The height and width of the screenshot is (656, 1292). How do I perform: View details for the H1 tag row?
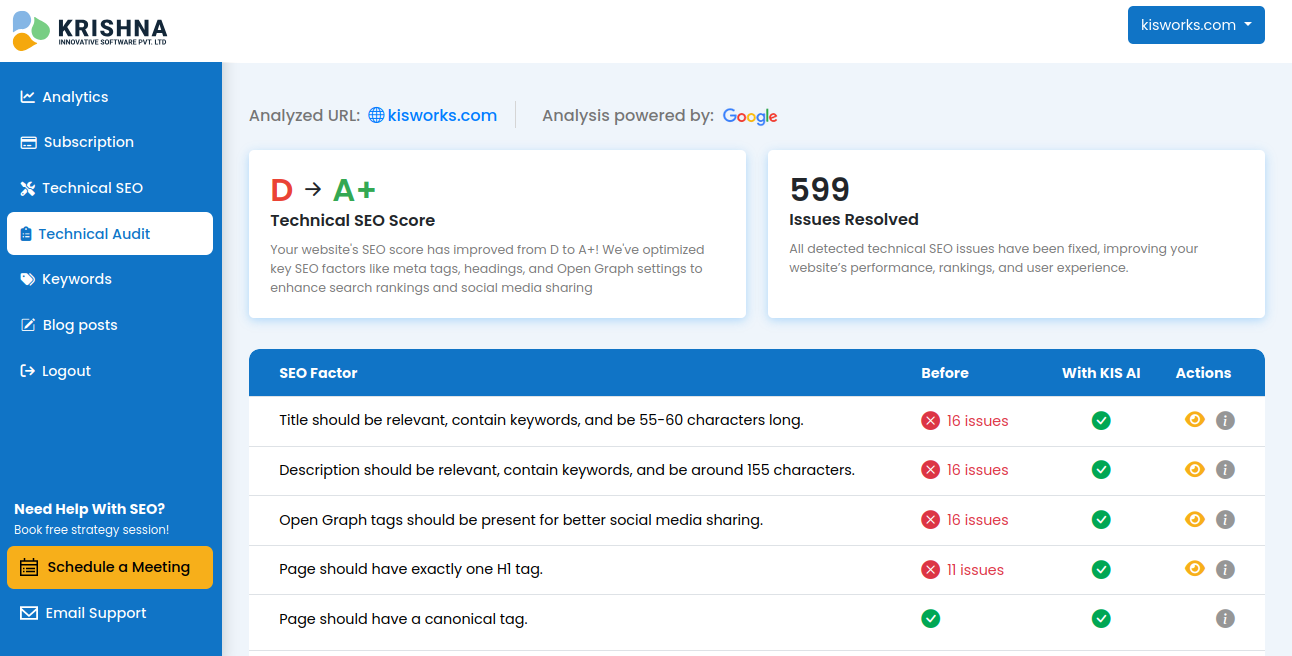[x=1194, y=569]
